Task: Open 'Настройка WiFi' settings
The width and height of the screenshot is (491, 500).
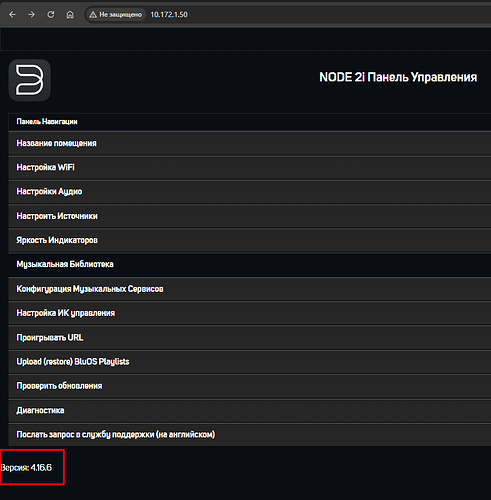Action: coord(250,168)
